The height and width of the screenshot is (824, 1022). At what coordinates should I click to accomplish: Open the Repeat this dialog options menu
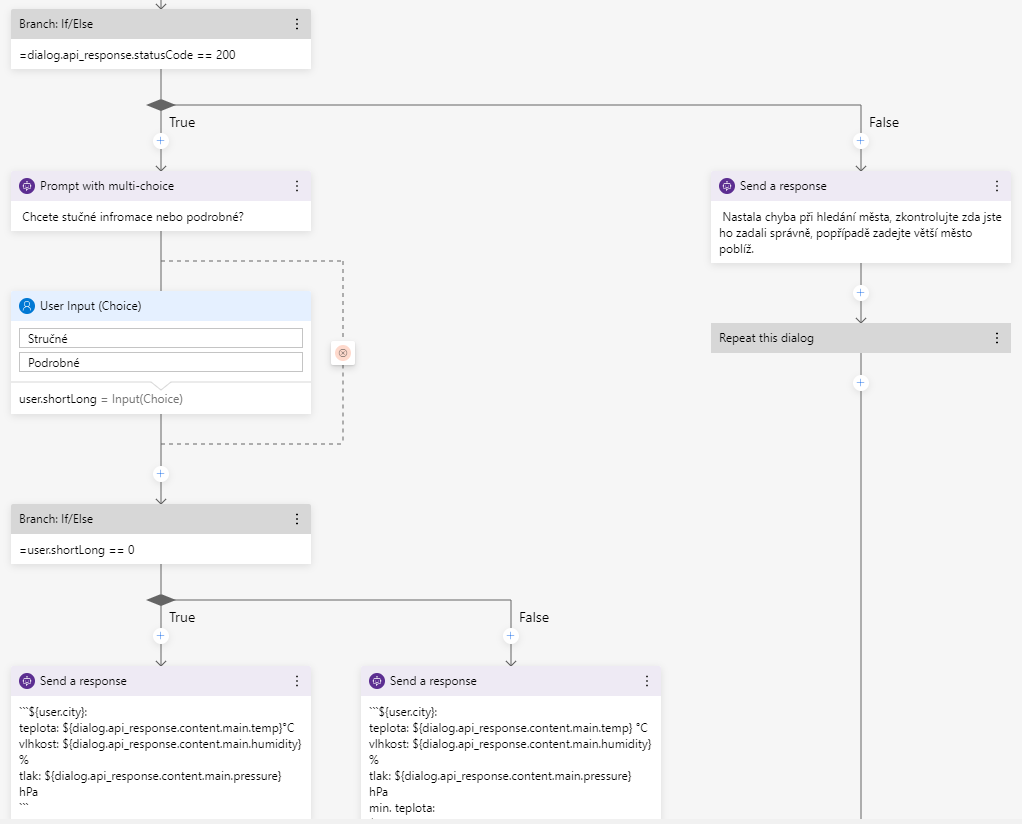(x=996, y=338)
